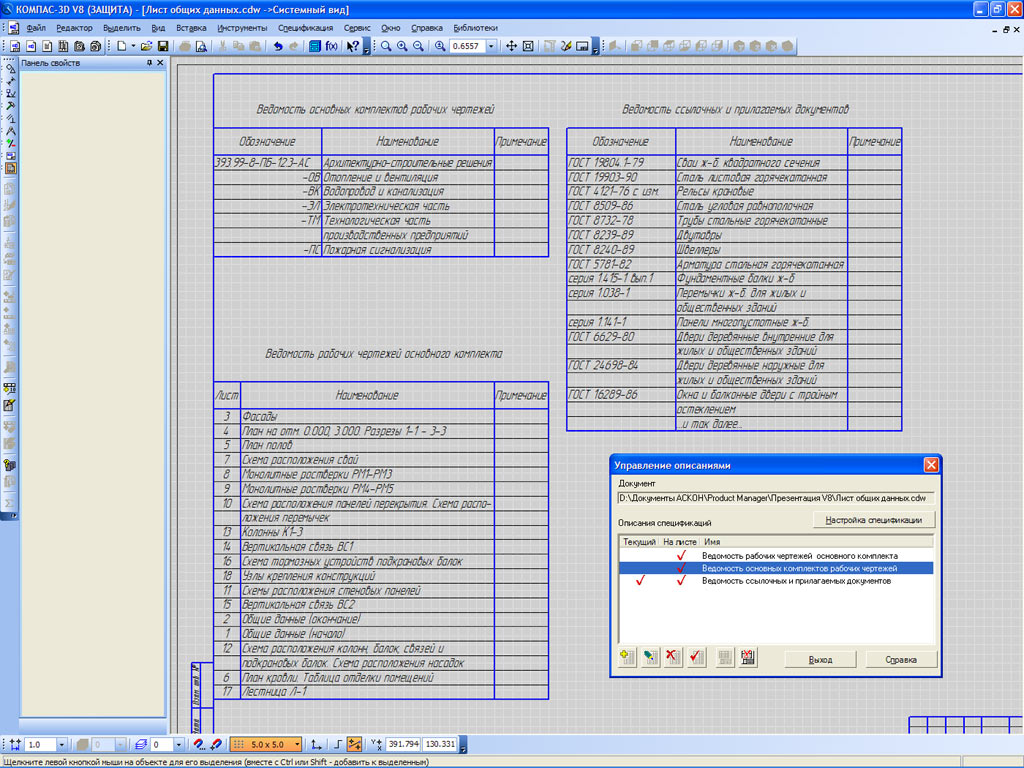
Task: Click the Y coordinate field showing 130.331
Action: [x=440, y=744]
